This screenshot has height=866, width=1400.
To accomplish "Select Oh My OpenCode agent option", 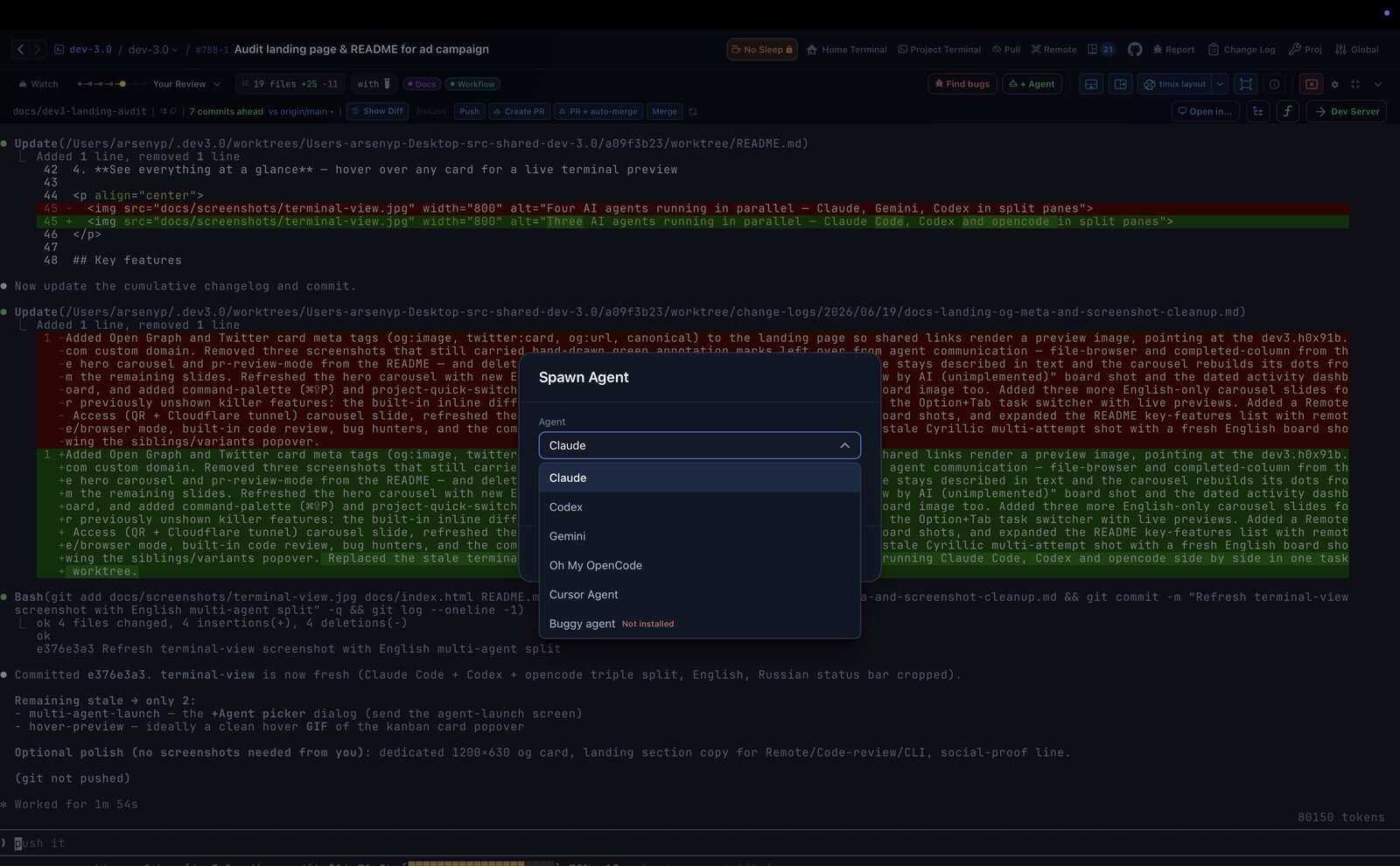I will 699,565.
